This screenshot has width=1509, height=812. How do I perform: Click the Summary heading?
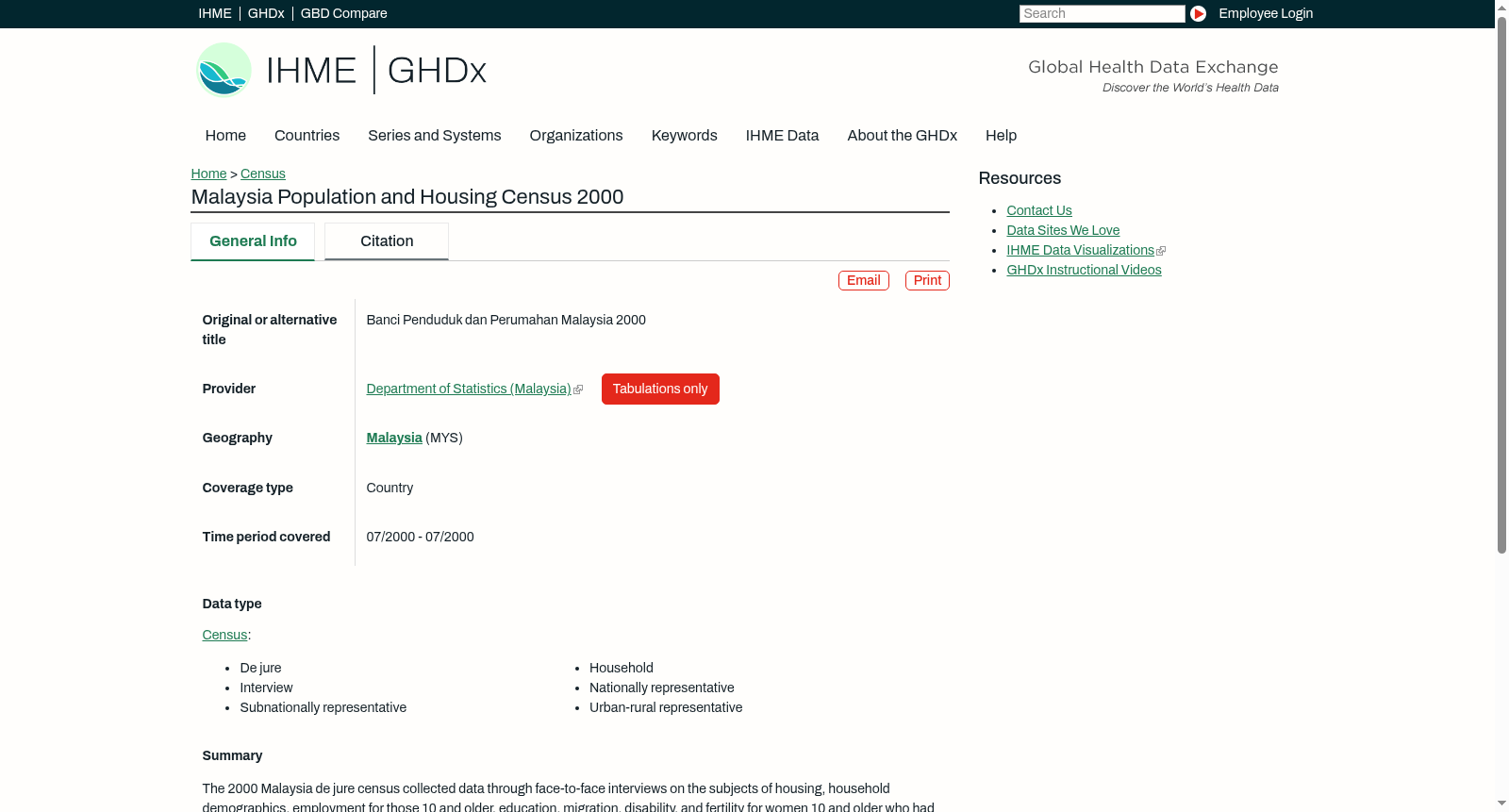232,755
